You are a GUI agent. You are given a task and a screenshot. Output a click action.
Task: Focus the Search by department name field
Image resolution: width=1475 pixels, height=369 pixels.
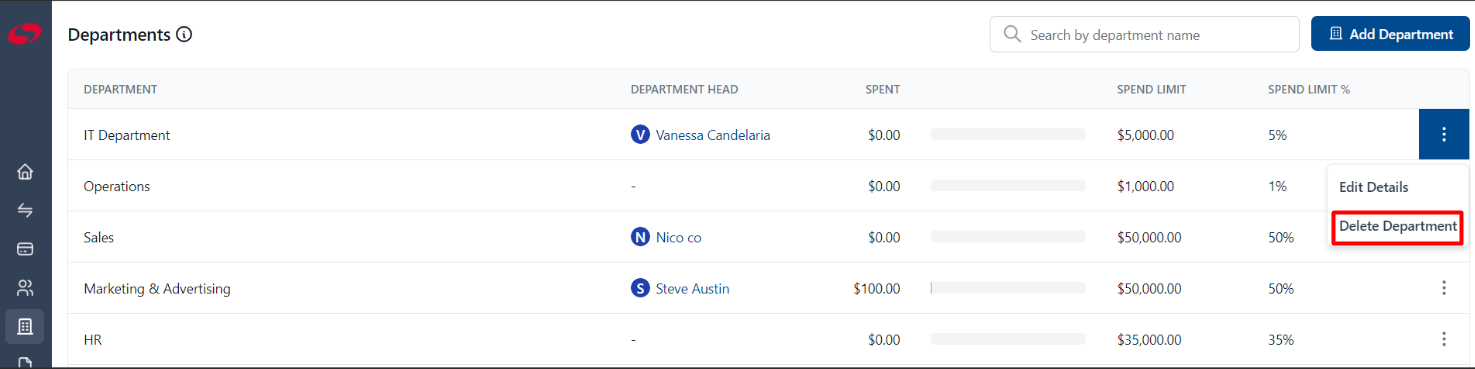click(1145, 34)
